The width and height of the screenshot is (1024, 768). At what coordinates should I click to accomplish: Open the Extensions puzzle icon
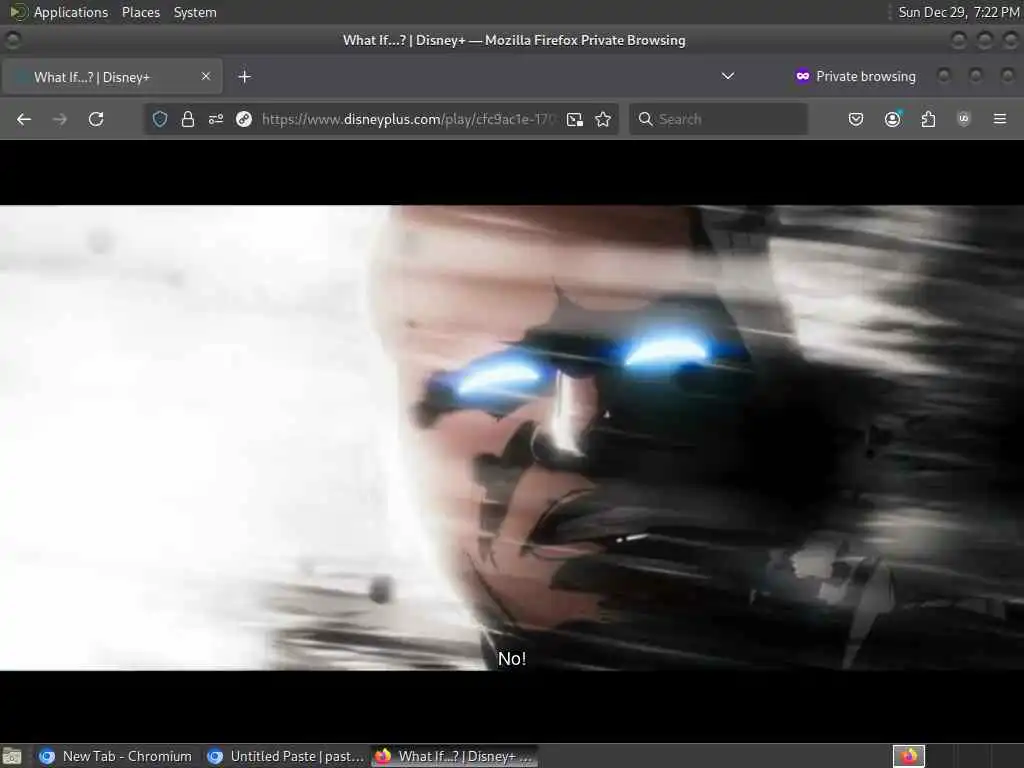(928, 119)
